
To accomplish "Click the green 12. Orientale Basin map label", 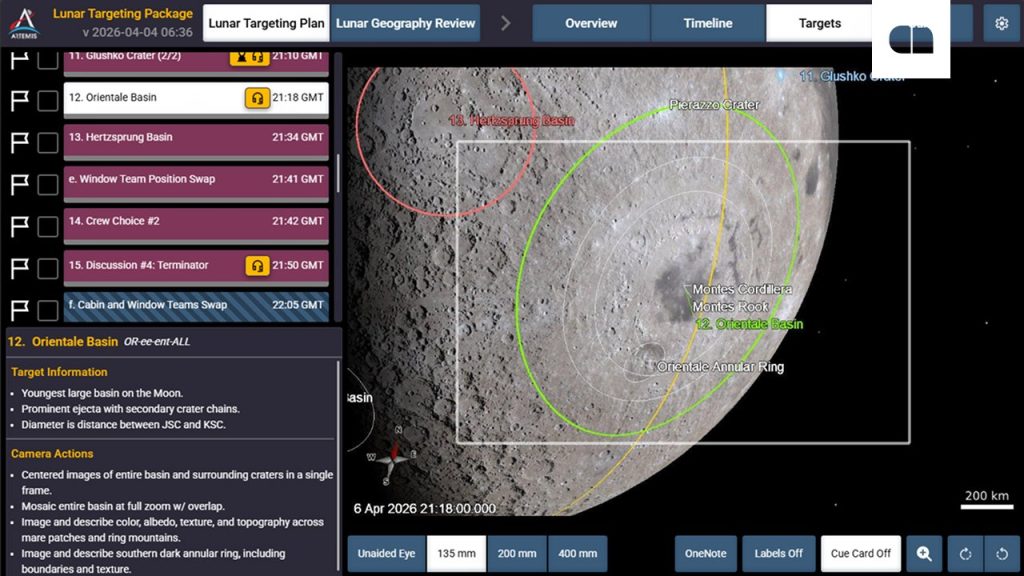I will coord(748,325).
